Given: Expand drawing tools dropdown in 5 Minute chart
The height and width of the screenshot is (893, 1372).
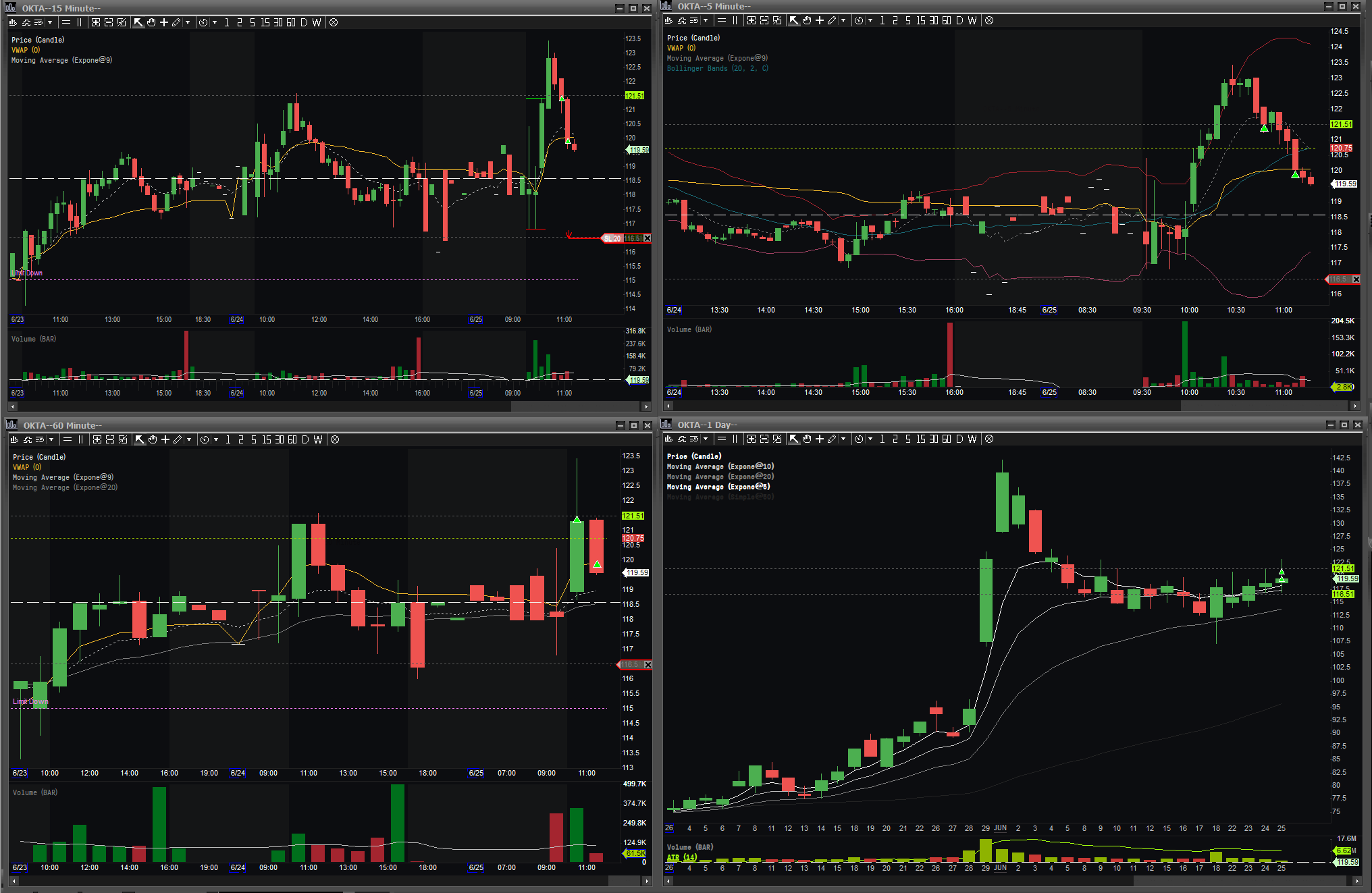Looking at the screenshot, I should 843,20.
